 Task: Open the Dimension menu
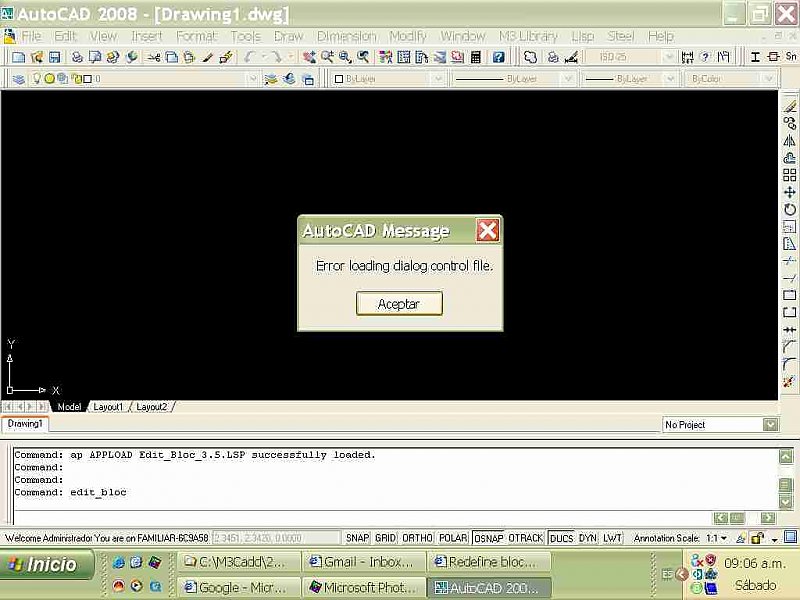[x=346, y=36]
